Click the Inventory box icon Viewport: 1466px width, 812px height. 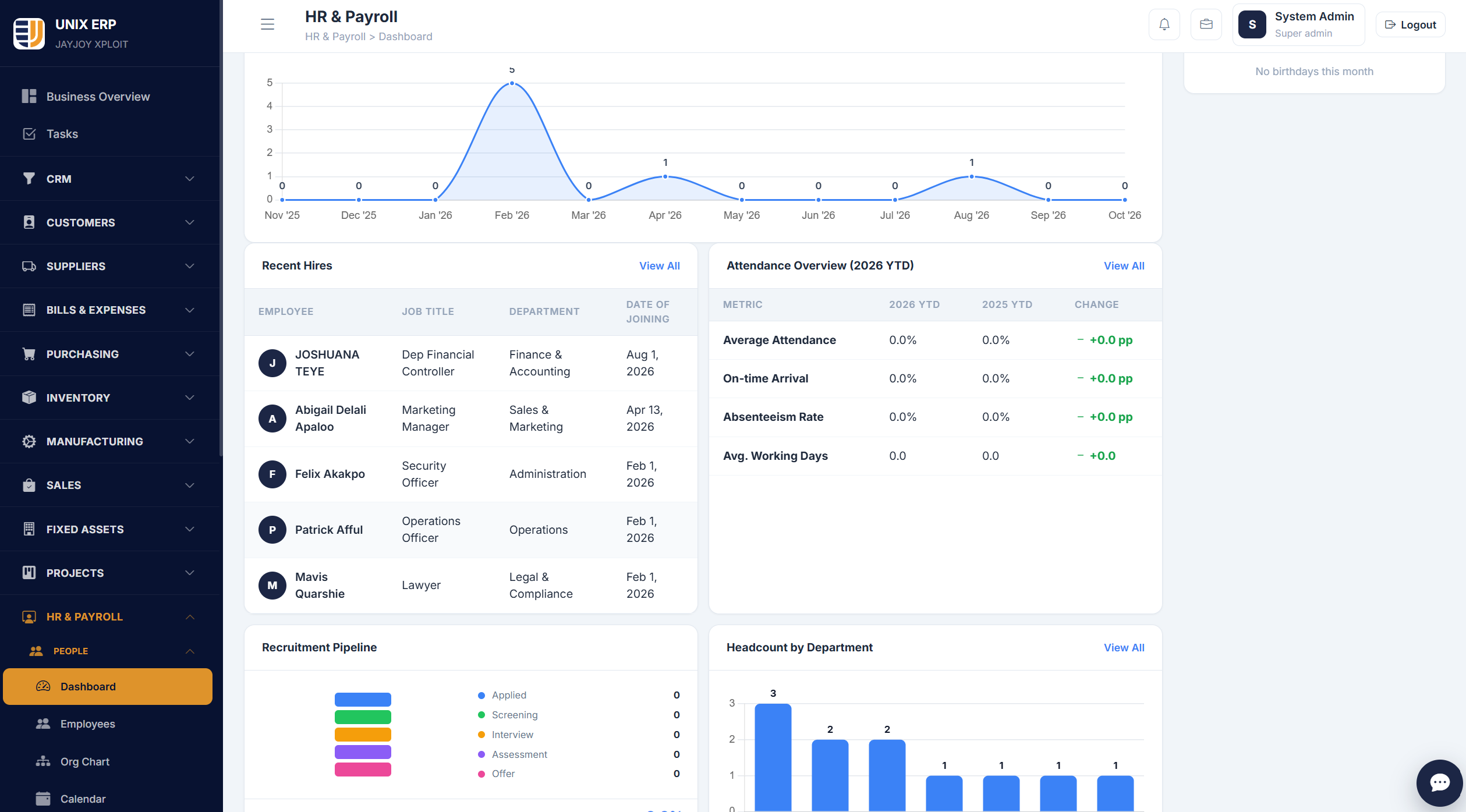(x=29, y=398)
